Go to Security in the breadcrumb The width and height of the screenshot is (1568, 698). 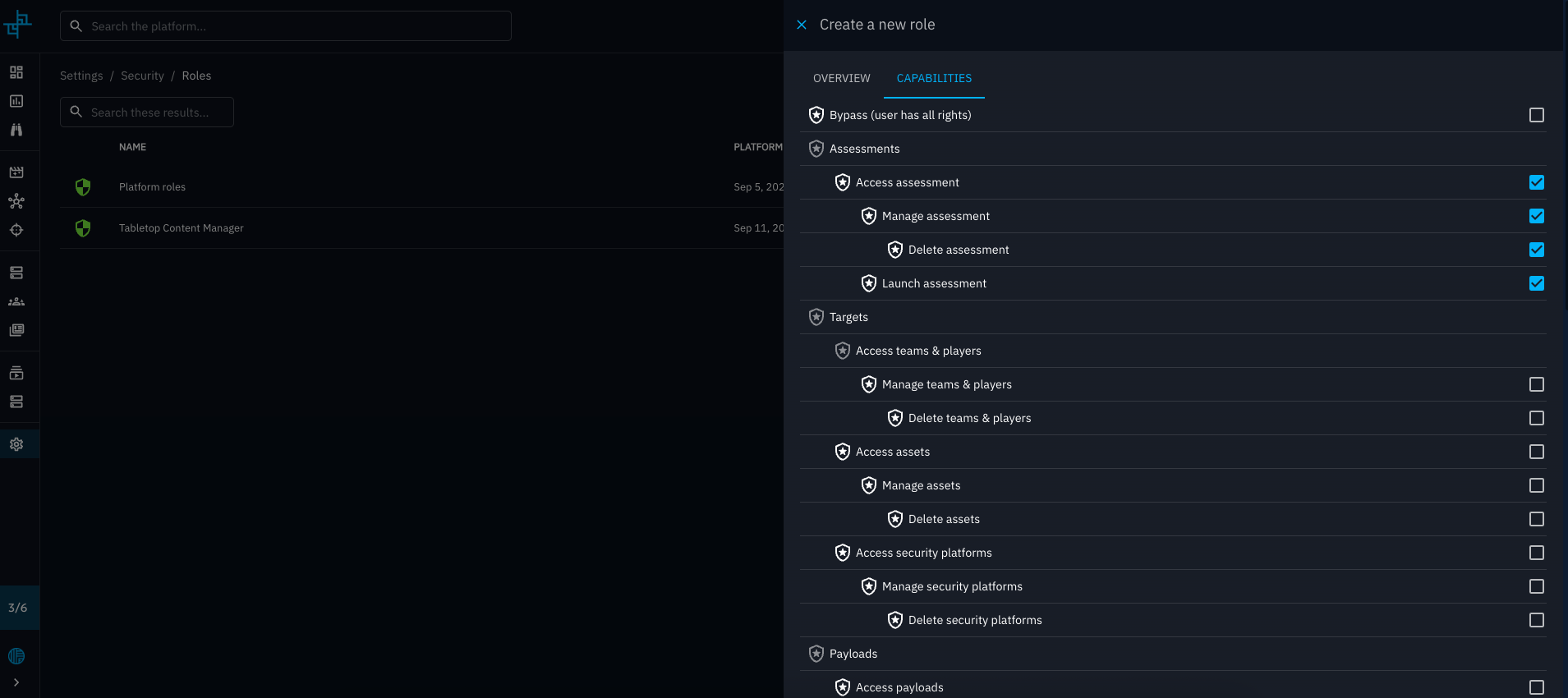click(142, 76)
